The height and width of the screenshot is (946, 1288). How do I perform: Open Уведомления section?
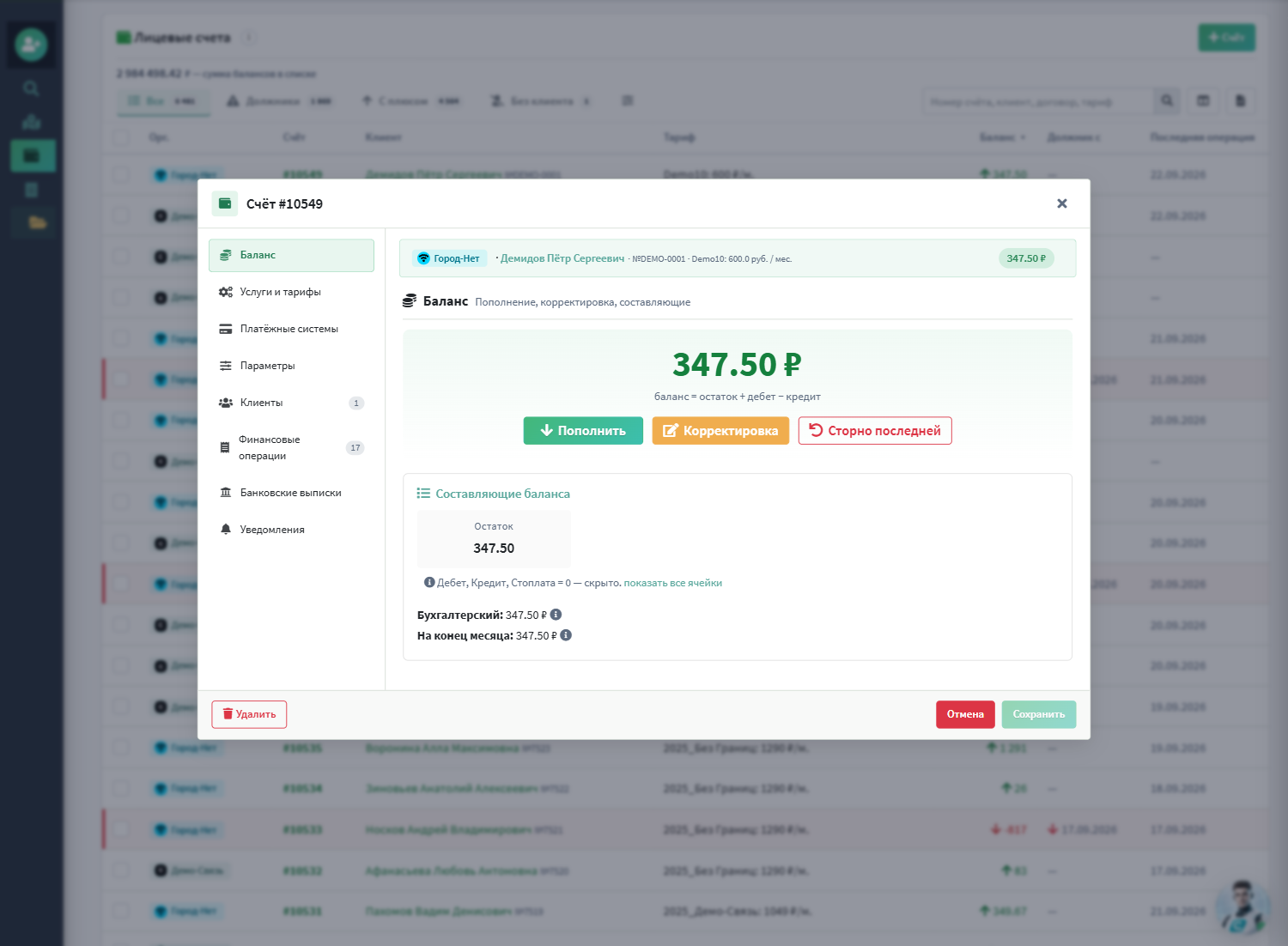tap(291, 530)
